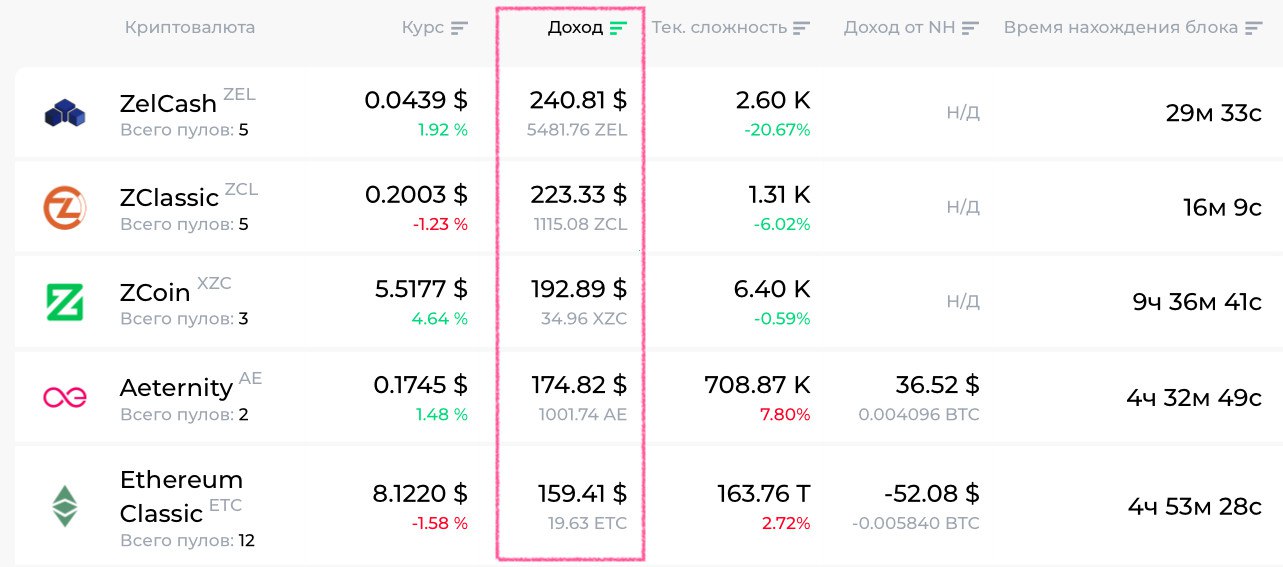
Task: Click the pink Aeternity infinity icon
Action: 65,397
